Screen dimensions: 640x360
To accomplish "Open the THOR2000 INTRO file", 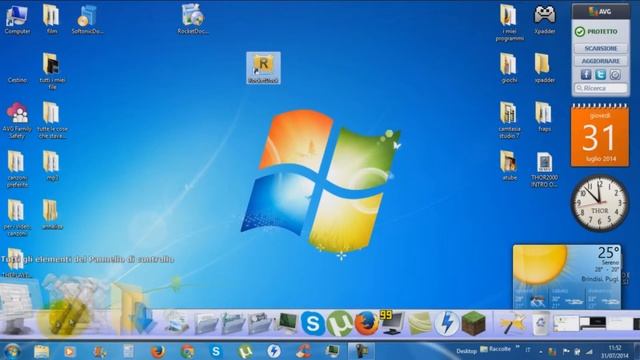I will [x=544, y=169].
